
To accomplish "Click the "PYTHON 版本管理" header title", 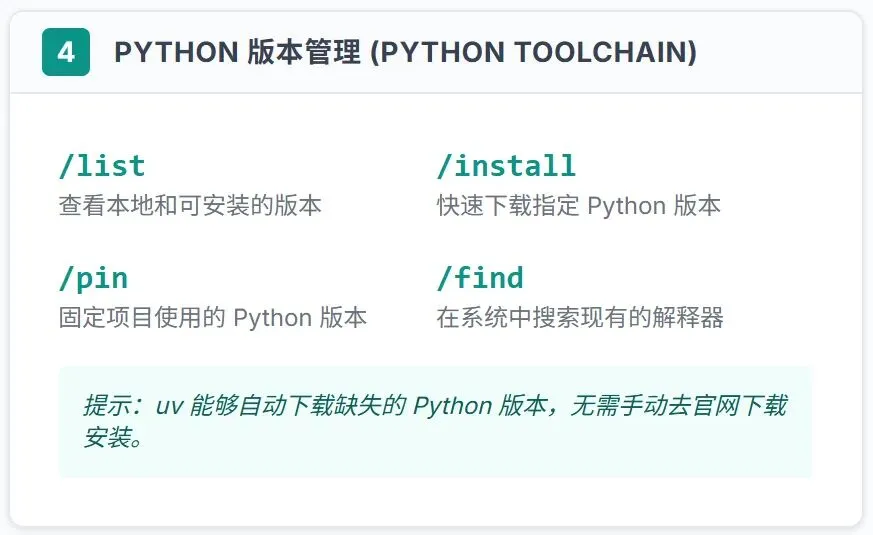I will [x=237, y=53].
